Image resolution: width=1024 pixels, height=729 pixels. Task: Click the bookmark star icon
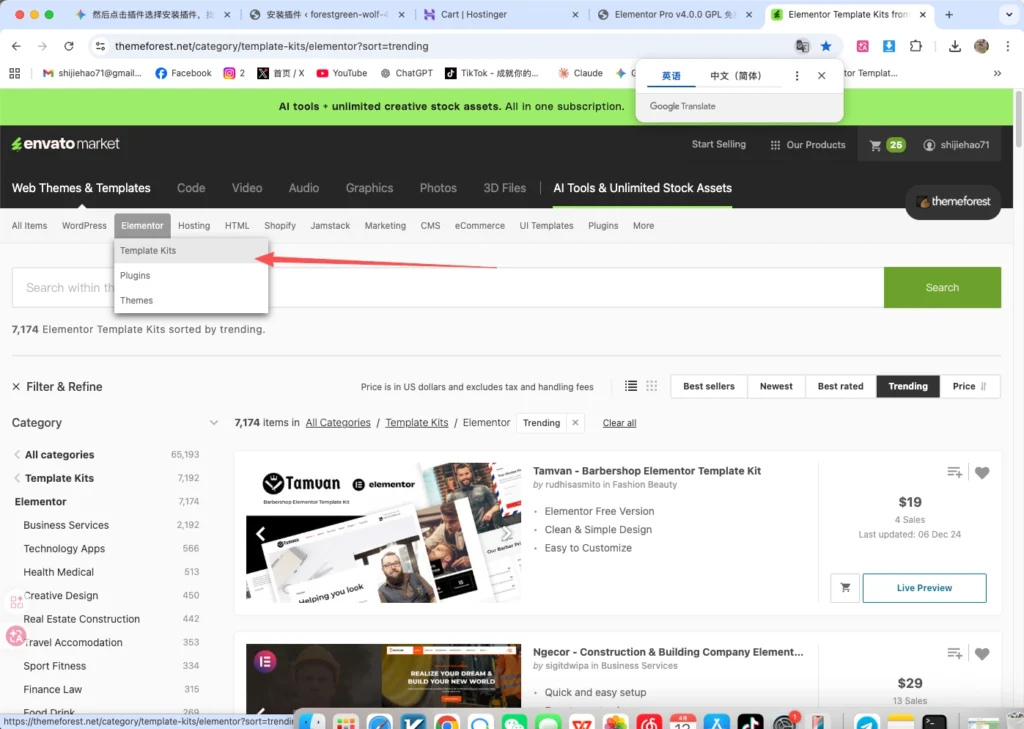[826, 46]
